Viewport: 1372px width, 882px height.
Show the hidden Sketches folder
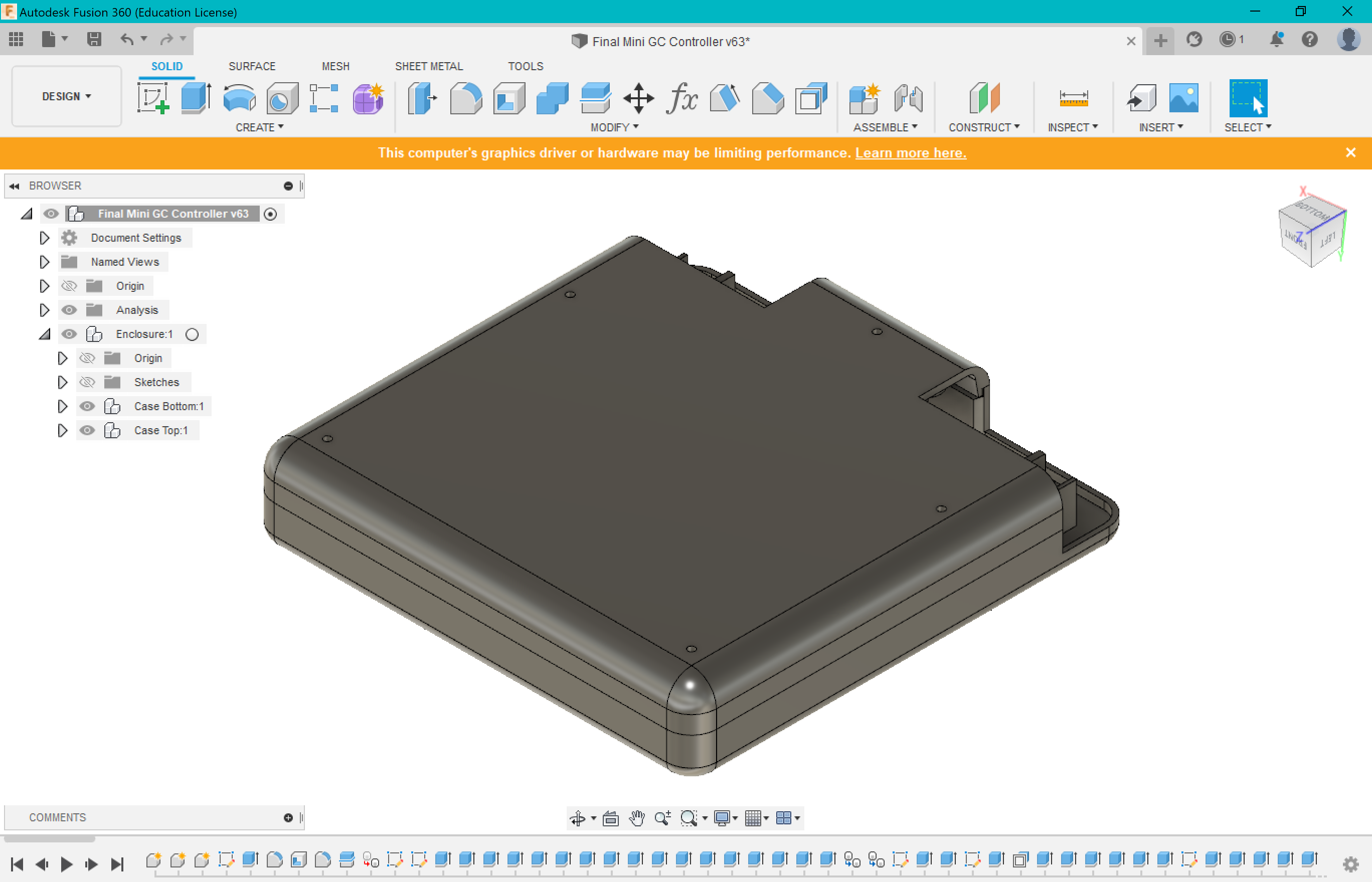coord(87,382)
